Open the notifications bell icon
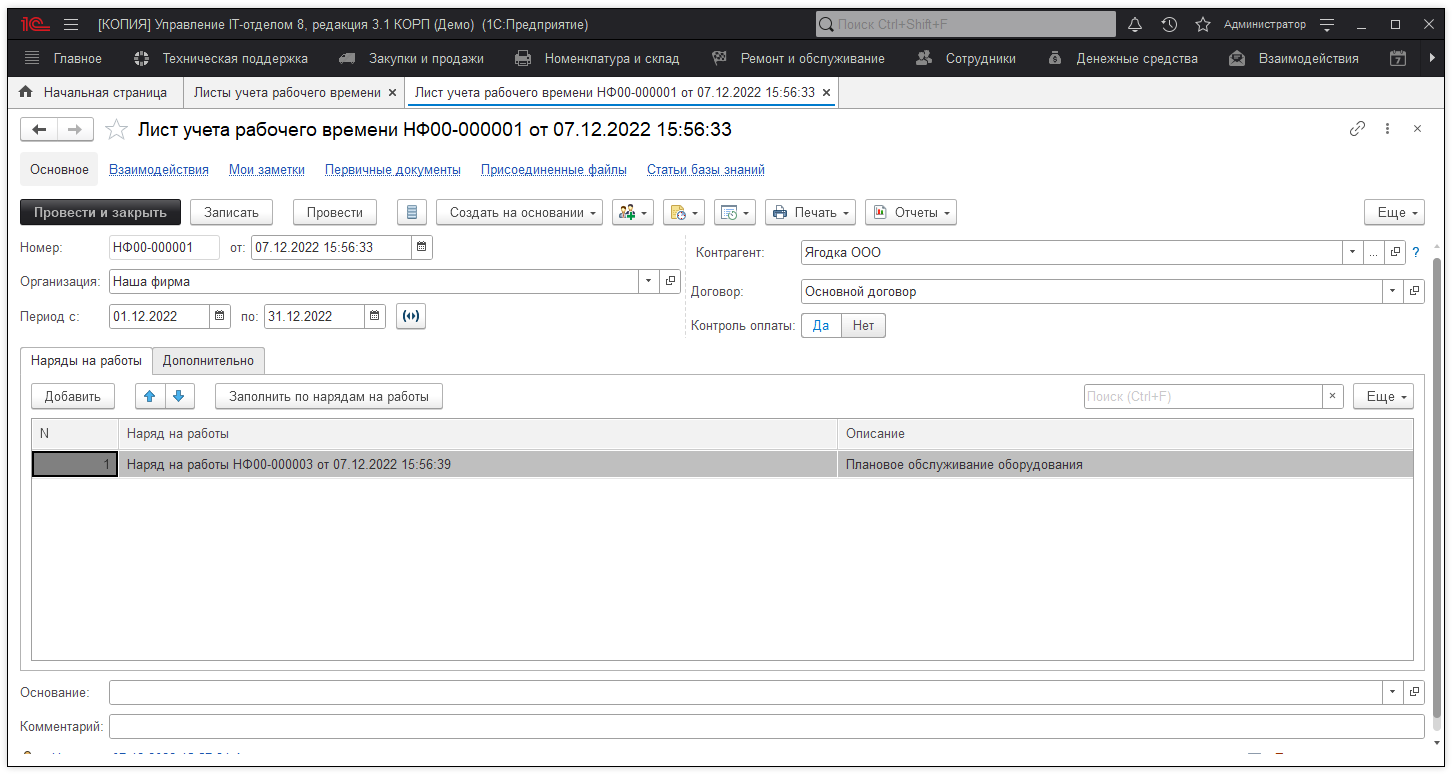 pos(1134,24)
